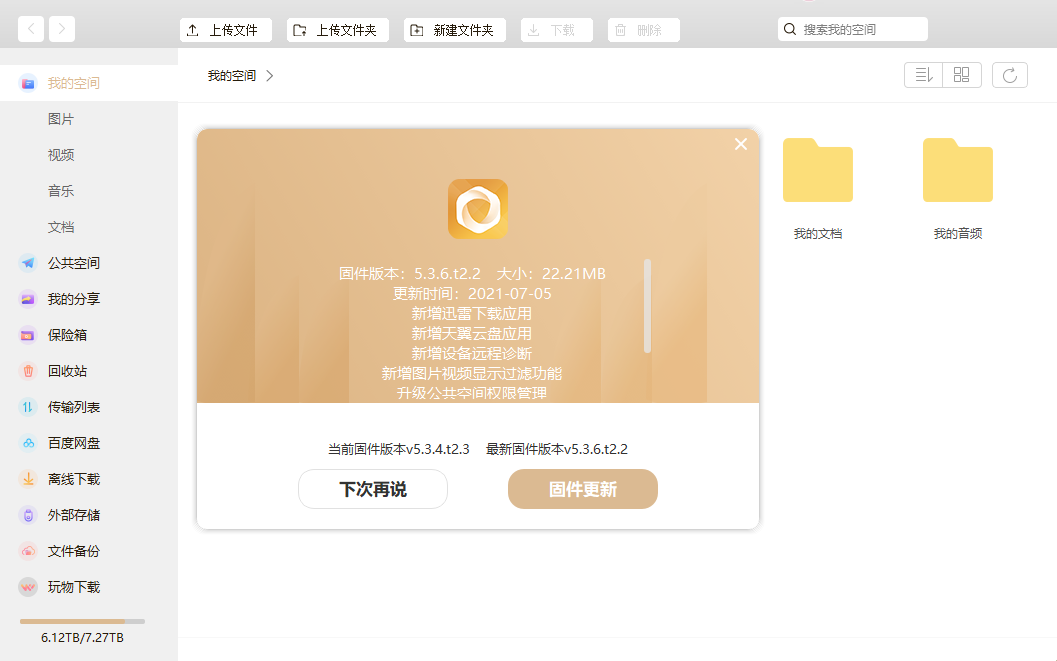Screen dimensions: 1057x661
Task: Click the 新增迅雷下载应用 release note
Action: pyautogui.click(x=472, y=314)
